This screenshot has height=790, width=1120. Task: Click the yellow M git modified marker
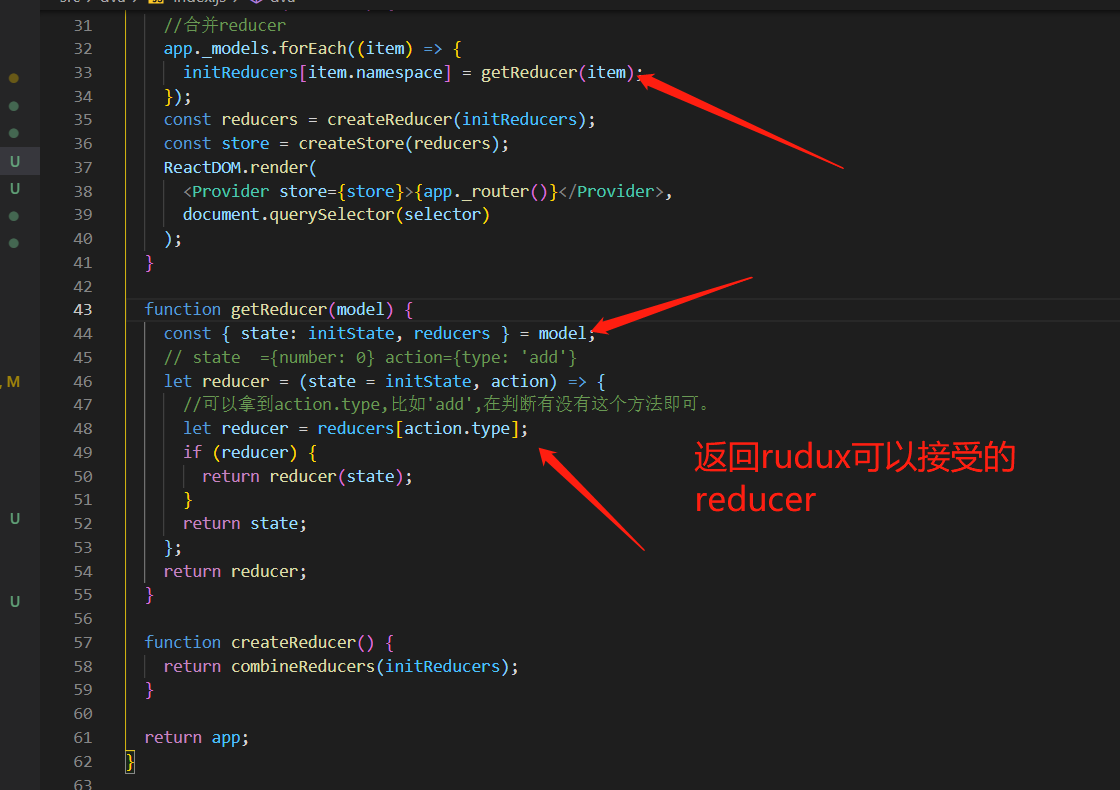coord(12,381)
